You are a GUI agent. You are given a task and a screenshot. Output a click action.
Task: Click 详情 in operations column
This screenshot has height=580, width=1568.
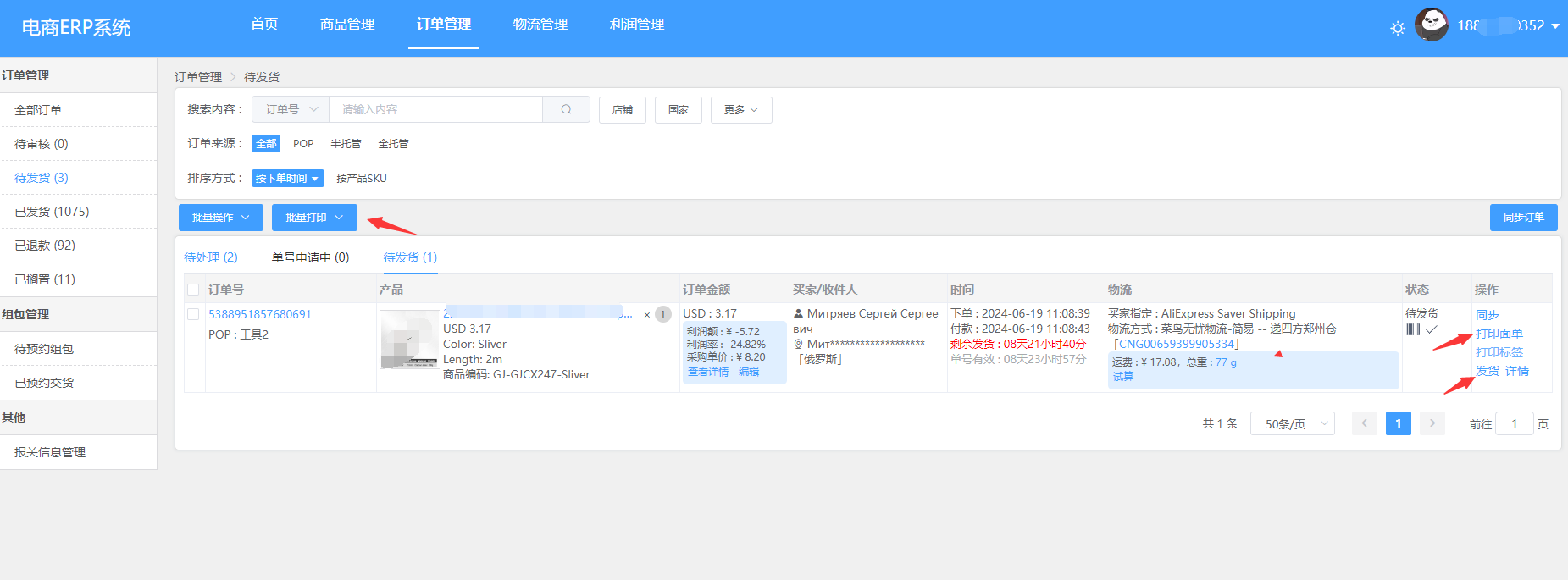1517,371
